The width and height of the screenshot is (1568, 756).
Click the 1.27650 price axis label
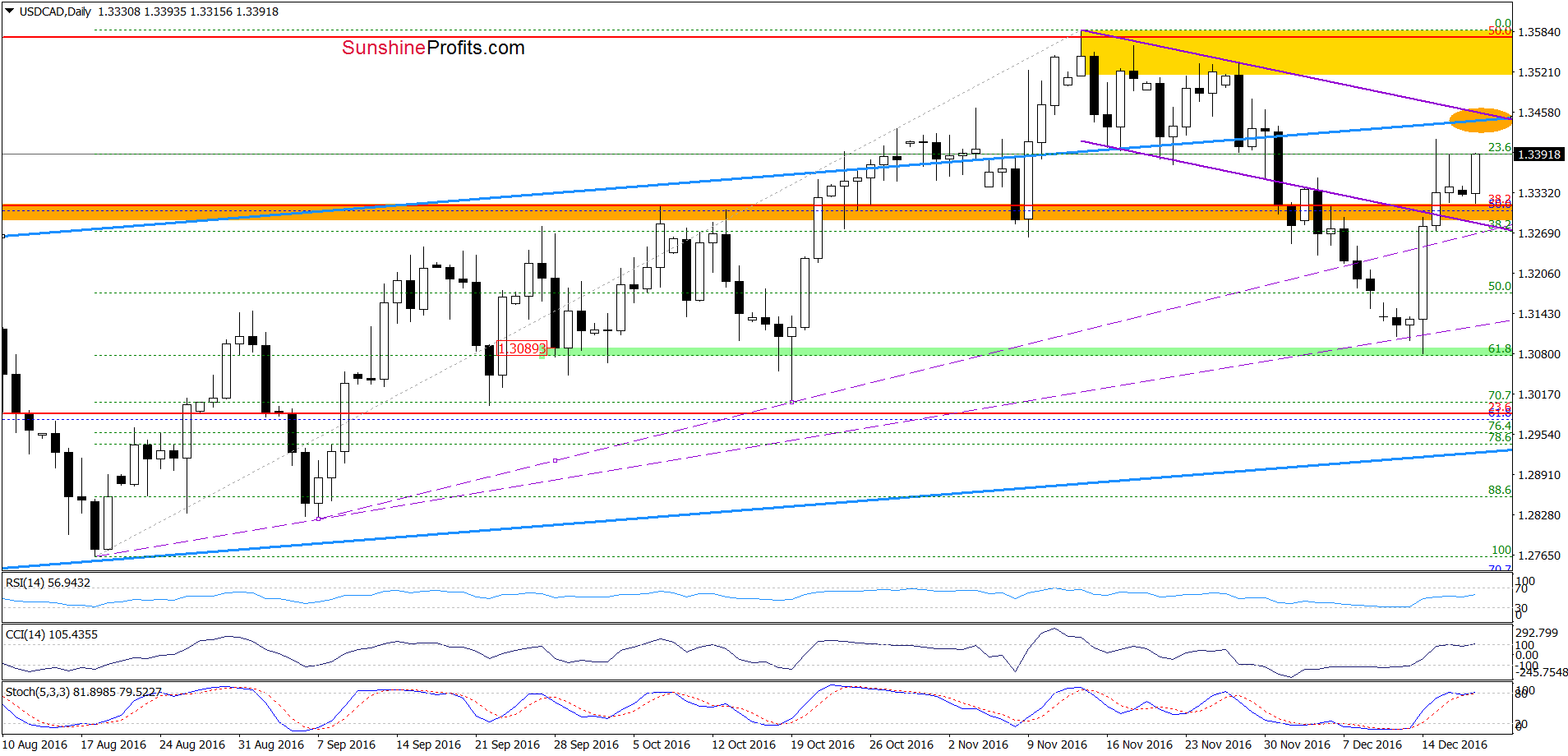point(1538,555)
